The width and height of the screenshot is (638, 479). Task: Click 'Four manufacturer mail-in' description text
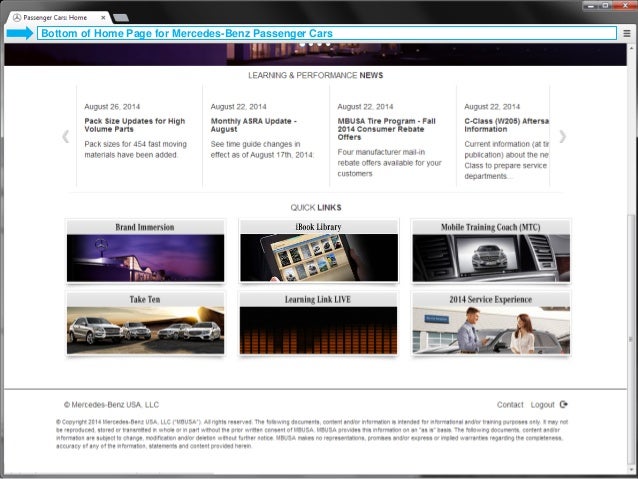click(x=381, y=152)
